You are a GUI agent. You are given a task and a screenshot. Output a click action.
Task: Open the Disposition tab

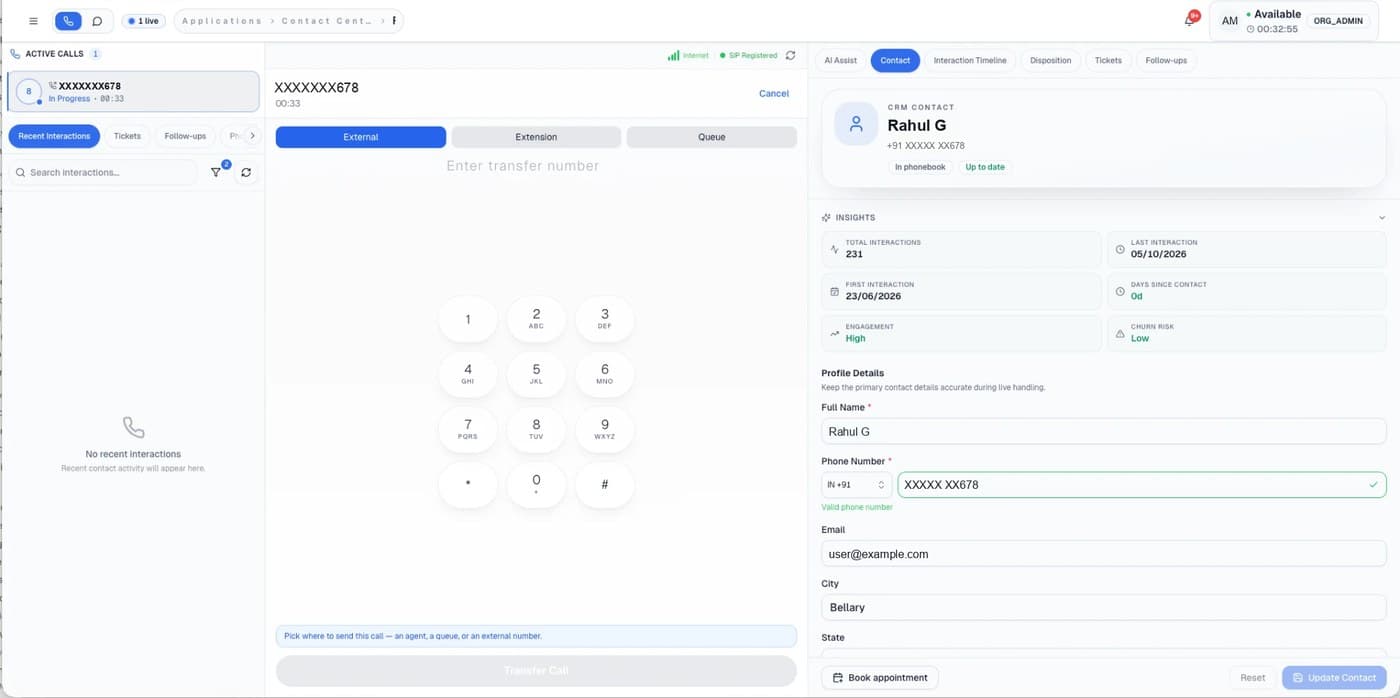pyautogui.click(x=1050, y=60)
